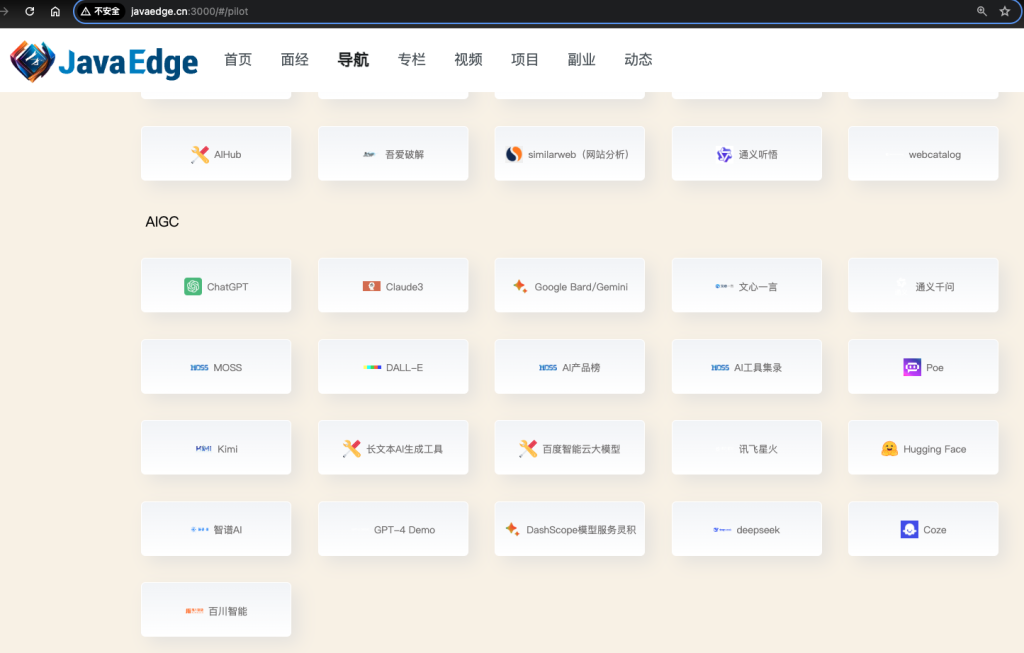Open the GPT-4 Demo link
The width and height of the screenshot is (1024, 653).
click(x=392, y=529)
